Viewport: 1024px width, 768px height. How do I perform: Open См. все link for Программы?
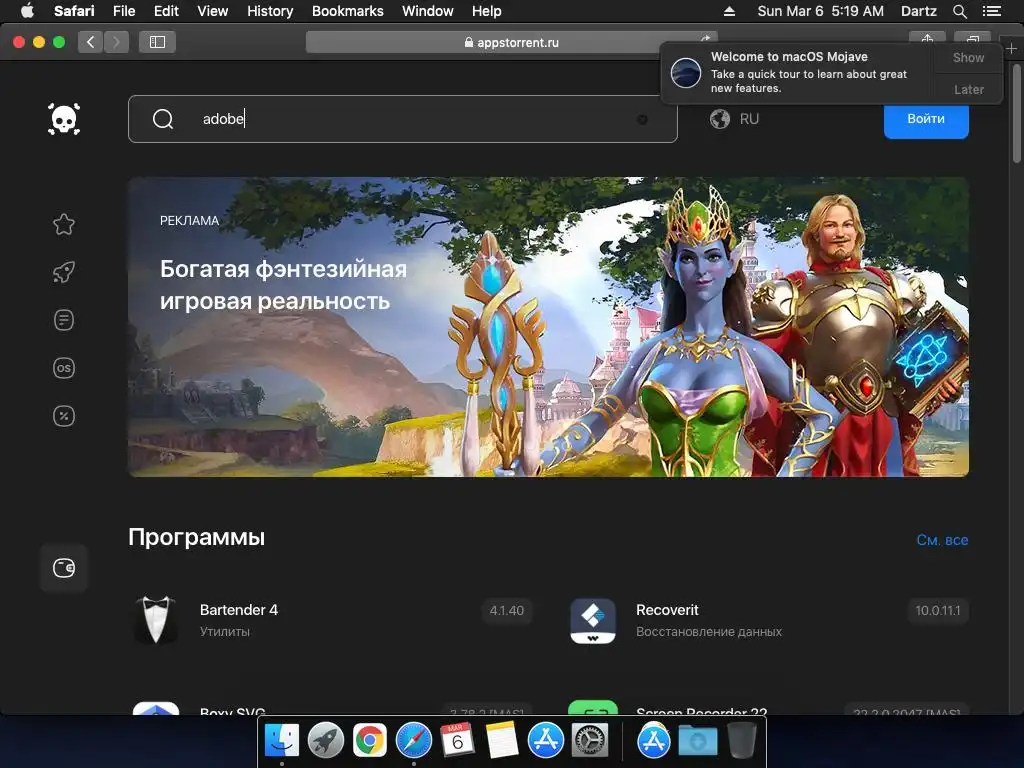942,540
